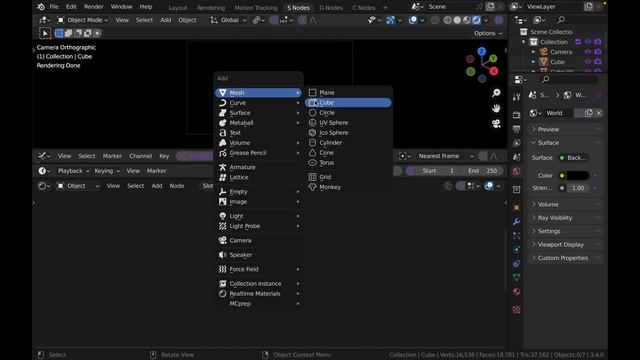Click the pan view hand icon
Screen dimensions: 640x360
click(x=496, y=108)
